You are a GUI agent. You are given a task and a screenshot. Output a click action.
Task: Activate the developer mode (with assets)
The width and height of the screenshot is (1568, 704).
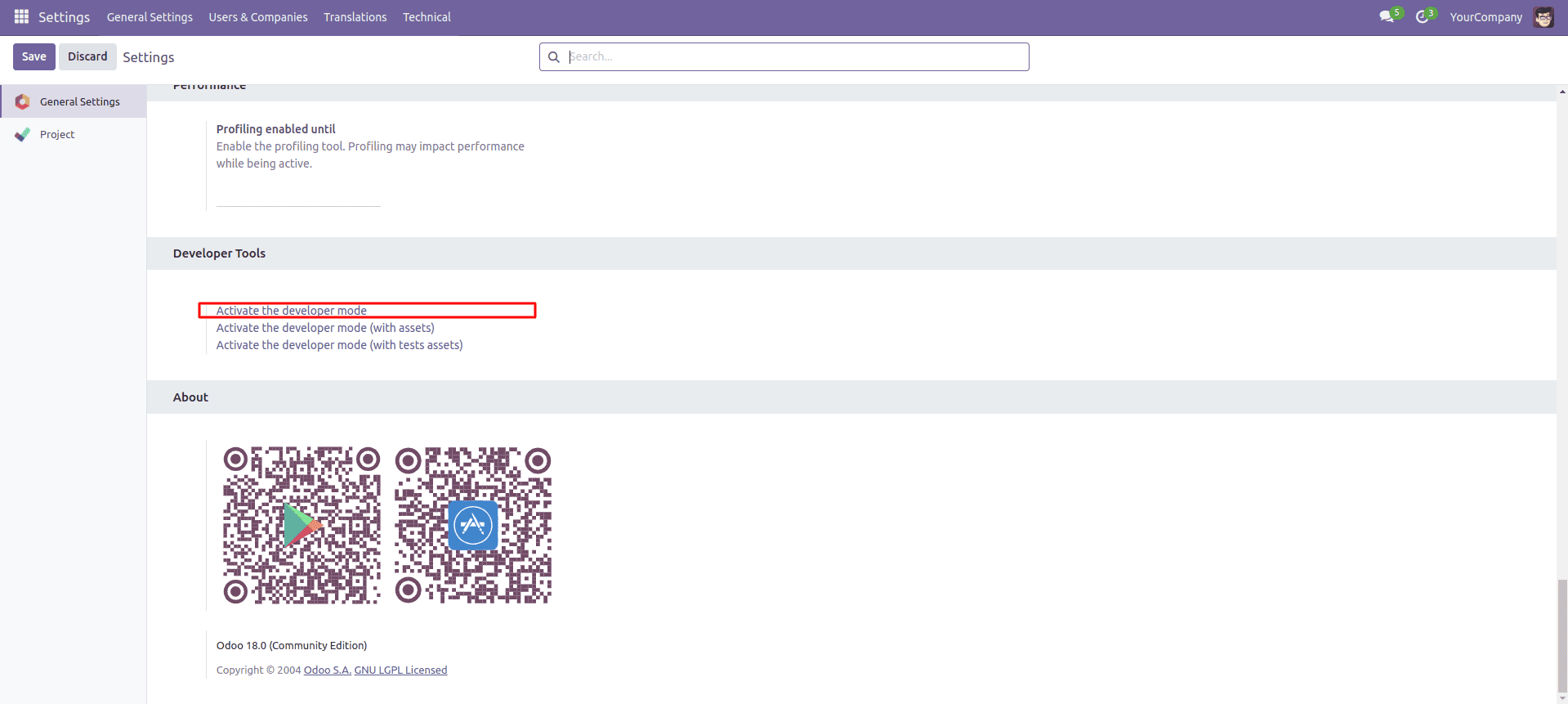(x=325, y=328)
